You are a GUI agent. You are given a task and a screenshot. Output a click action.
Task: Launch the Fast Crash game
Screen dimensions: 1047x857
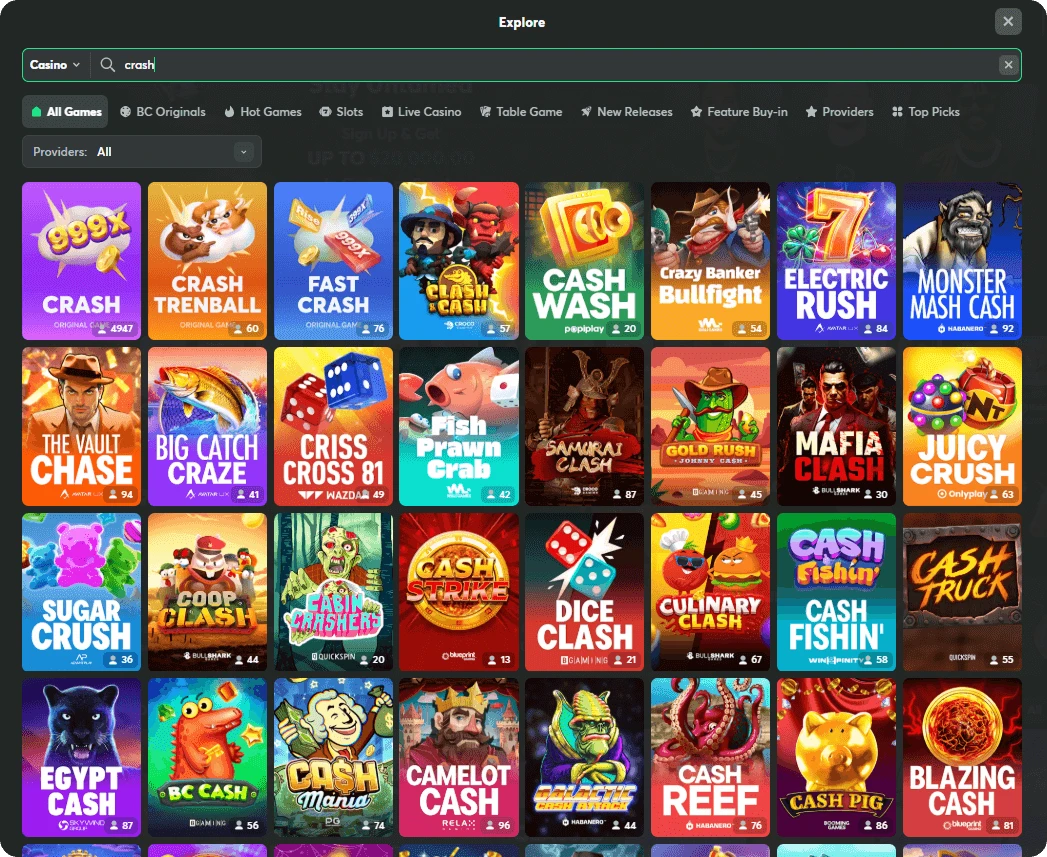[333, 261]
